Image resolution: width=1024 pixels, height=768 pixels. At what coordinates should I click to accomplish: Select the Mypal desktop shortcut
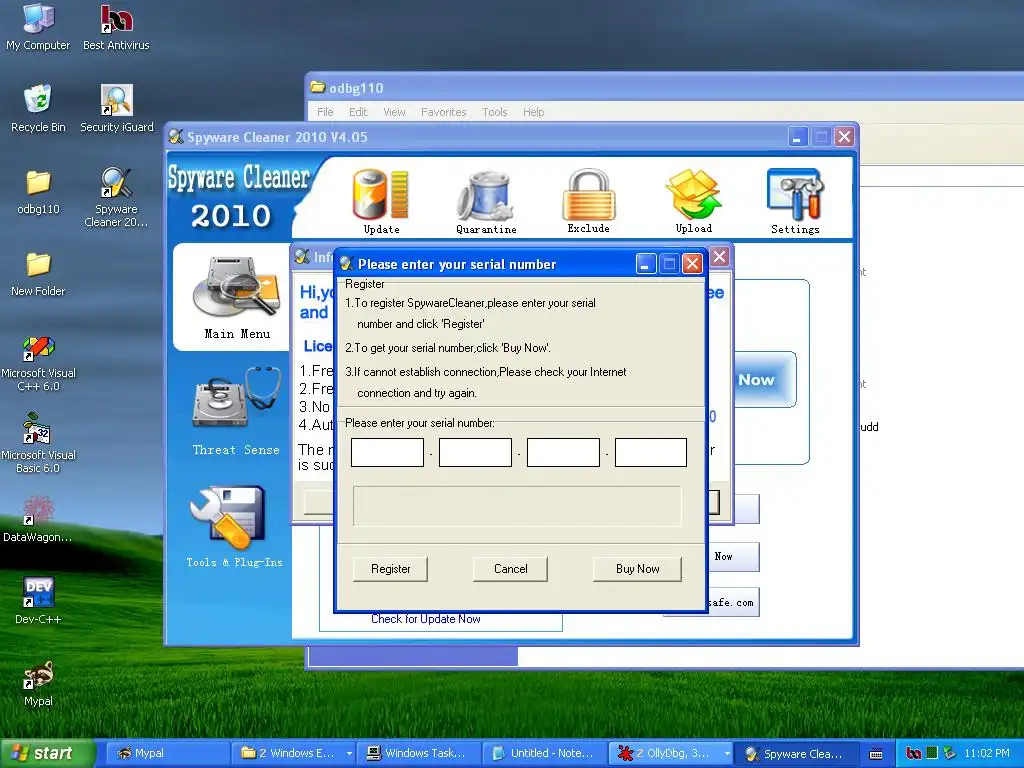(x=38, y=684)
